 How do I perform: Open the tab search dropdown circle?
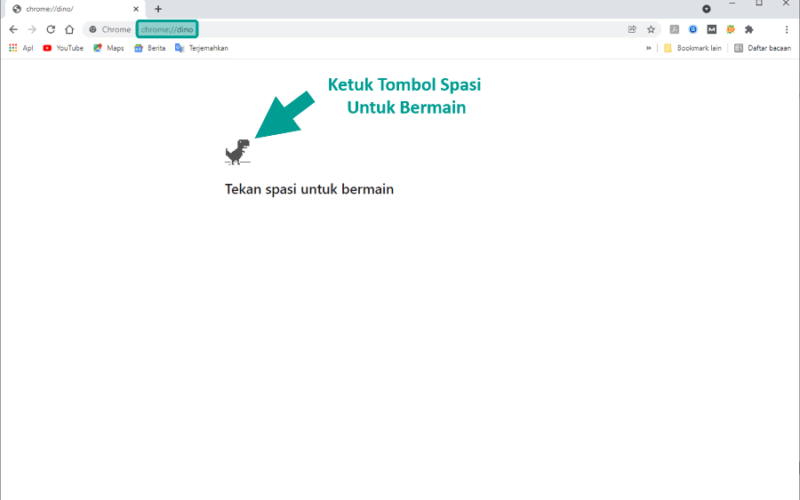coord(707,9)
